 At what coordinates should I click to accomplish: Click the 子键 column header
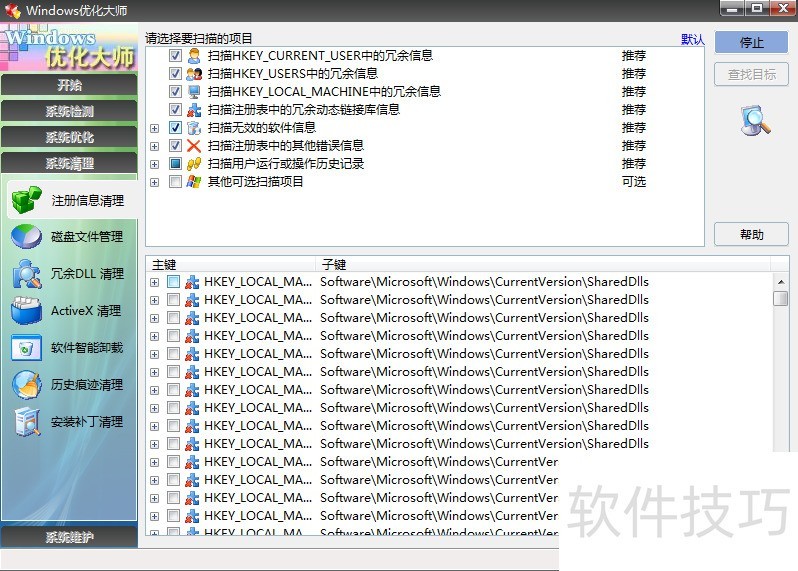click(x=543, y=265)
